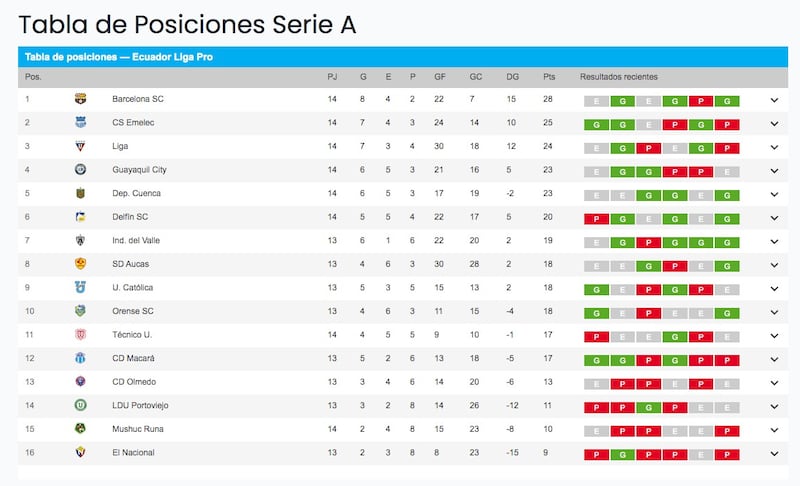This screenshot has height=486, width=800.
Task: Expand the El Nacional row chevron
Action: [x=774, y=453]
